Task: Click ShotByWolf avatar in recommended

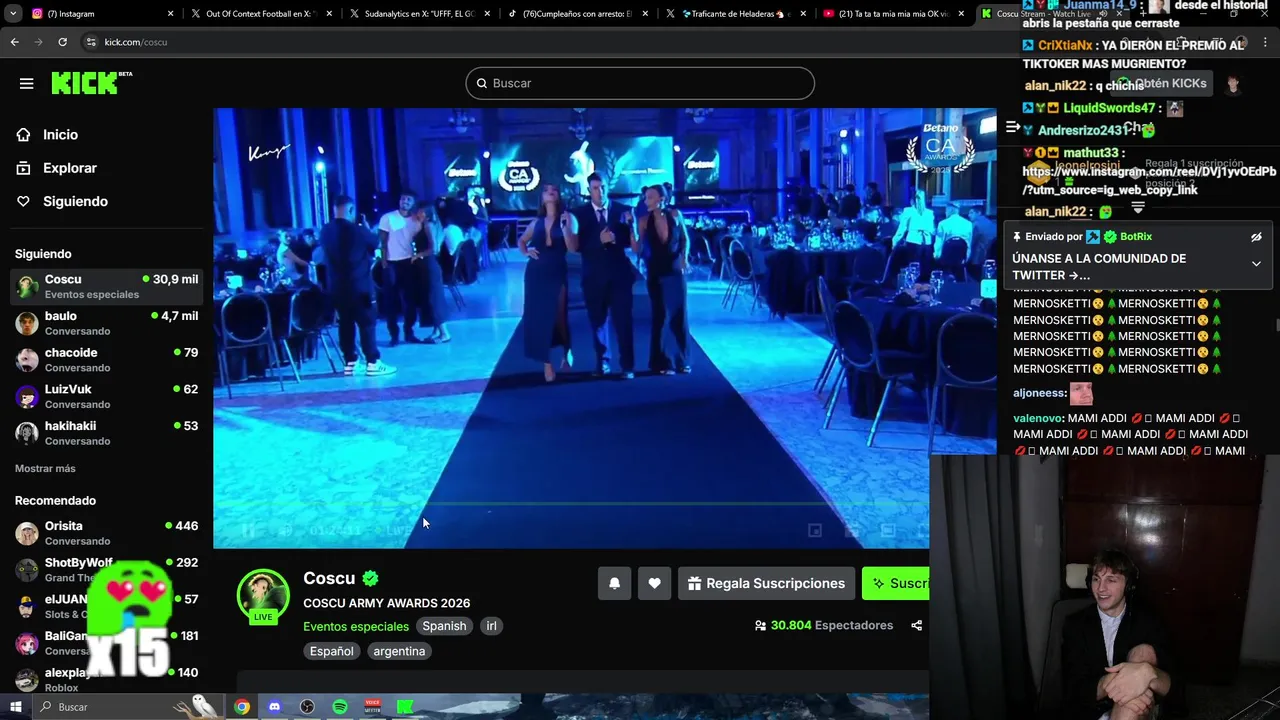Action: [27, 570]
